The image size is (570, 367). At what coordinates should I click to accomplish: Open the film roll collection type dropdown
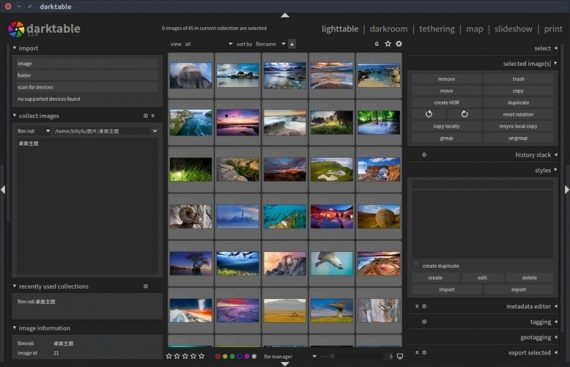[x=33, y=131]
